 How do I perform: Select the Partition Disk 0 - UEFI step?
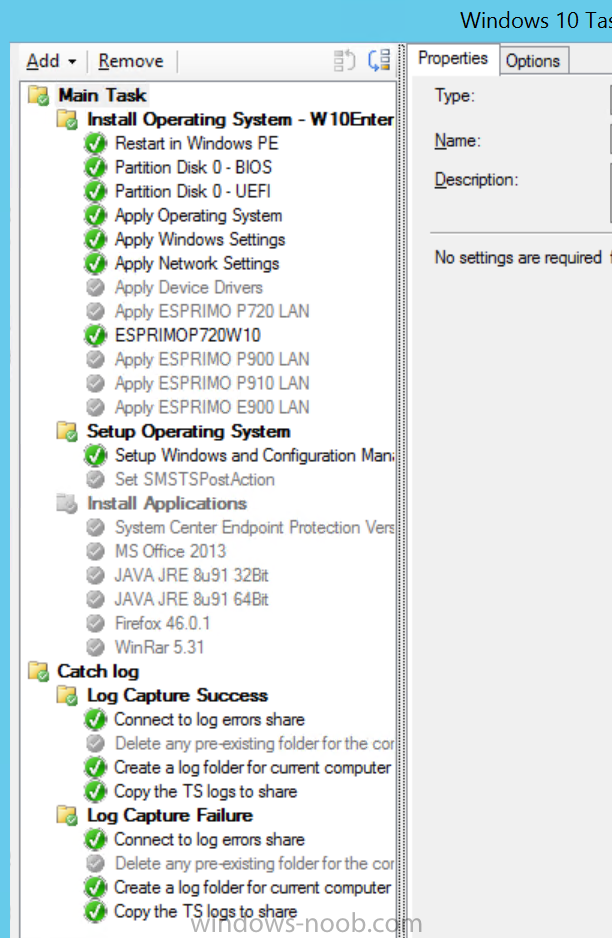193,191
